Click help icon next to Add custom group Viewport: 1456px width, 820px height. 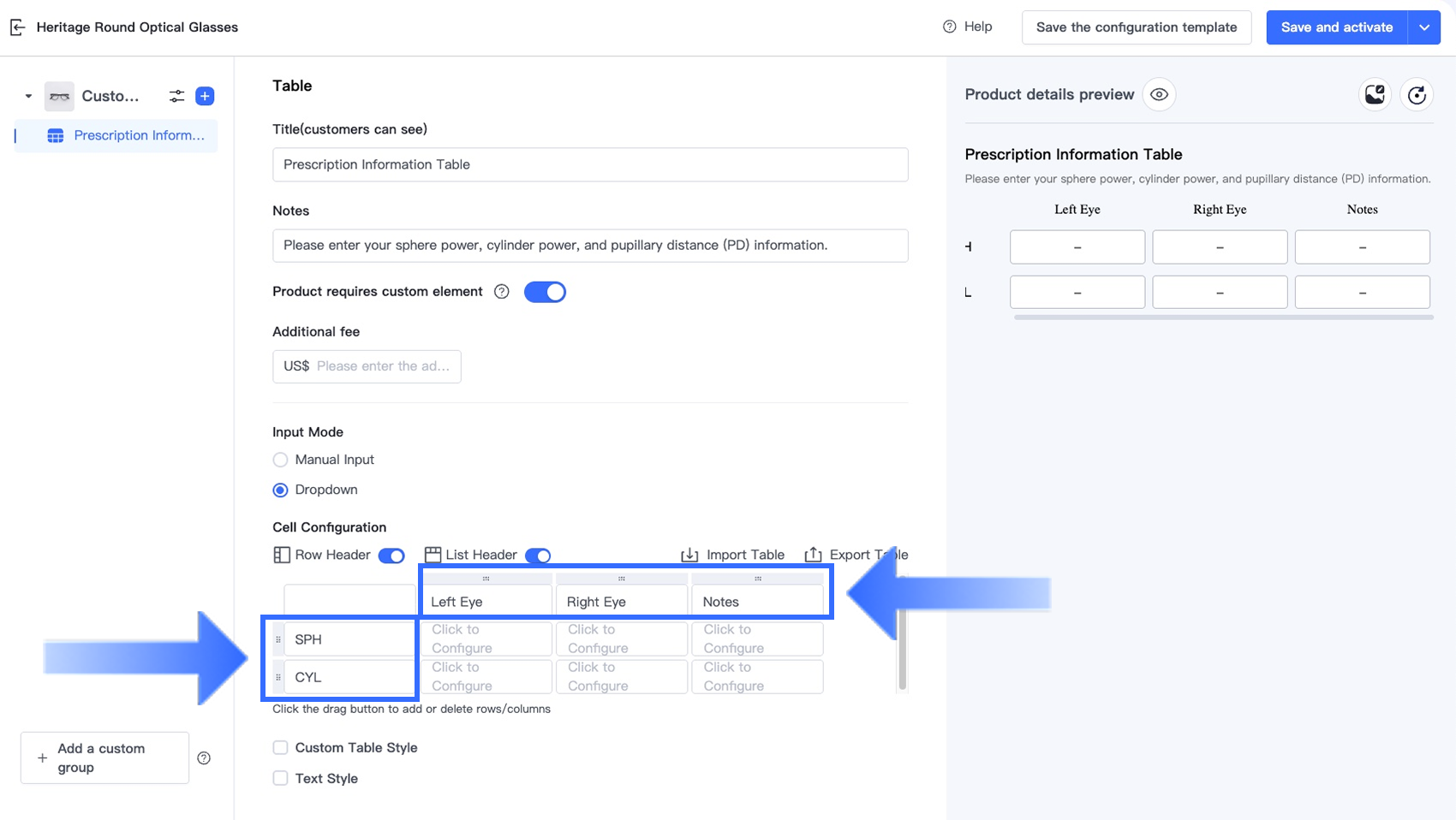point(204,758)
